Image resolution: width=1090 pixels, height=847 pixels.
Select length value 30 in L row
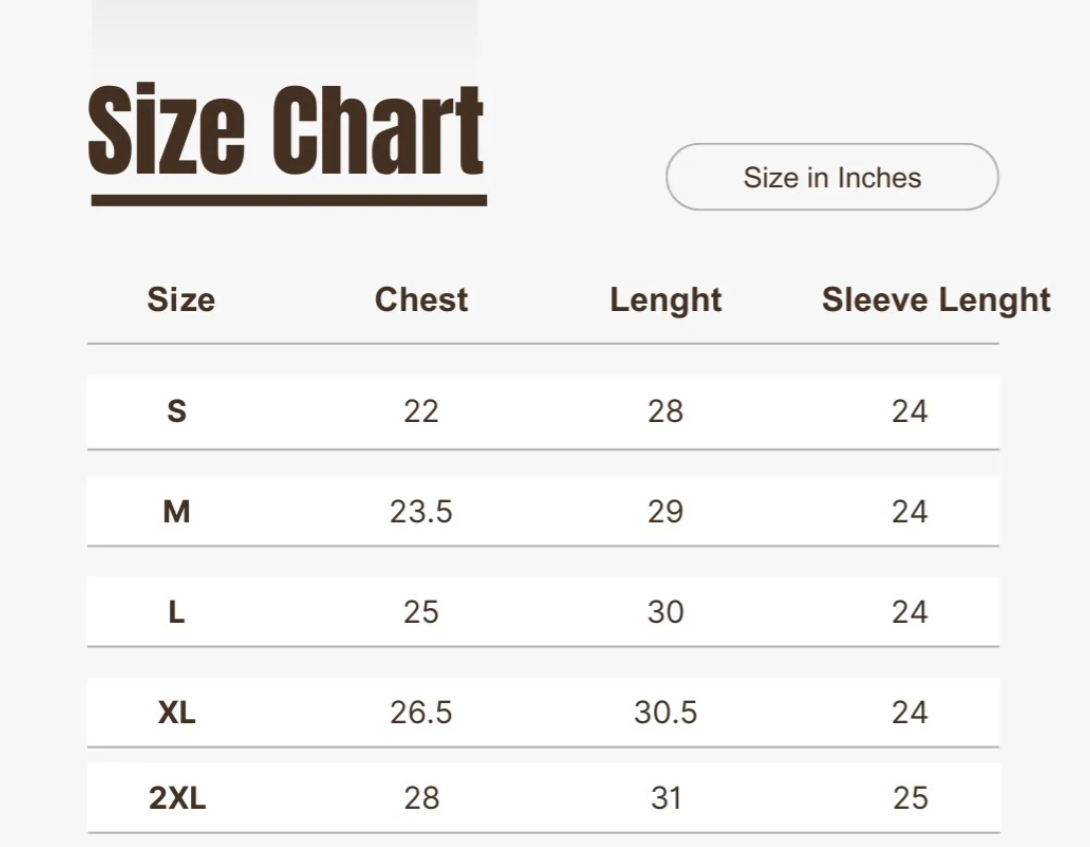(665, 612)
